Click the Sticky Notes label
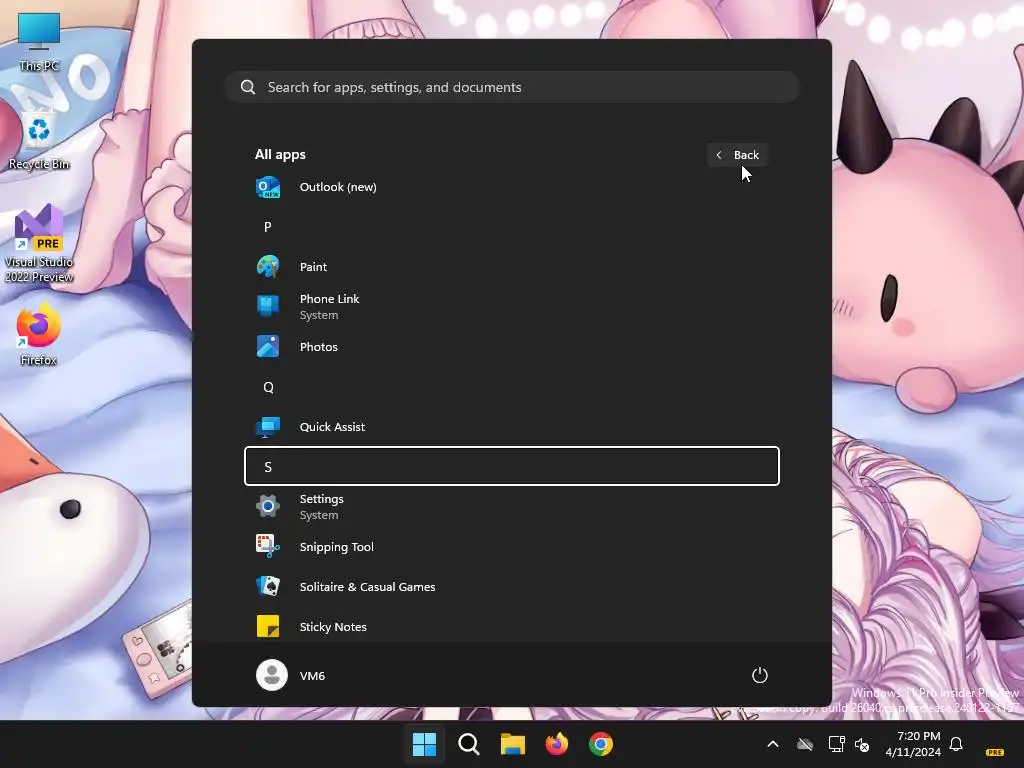This screenshot has width=1024, height=768. [333, 627]
